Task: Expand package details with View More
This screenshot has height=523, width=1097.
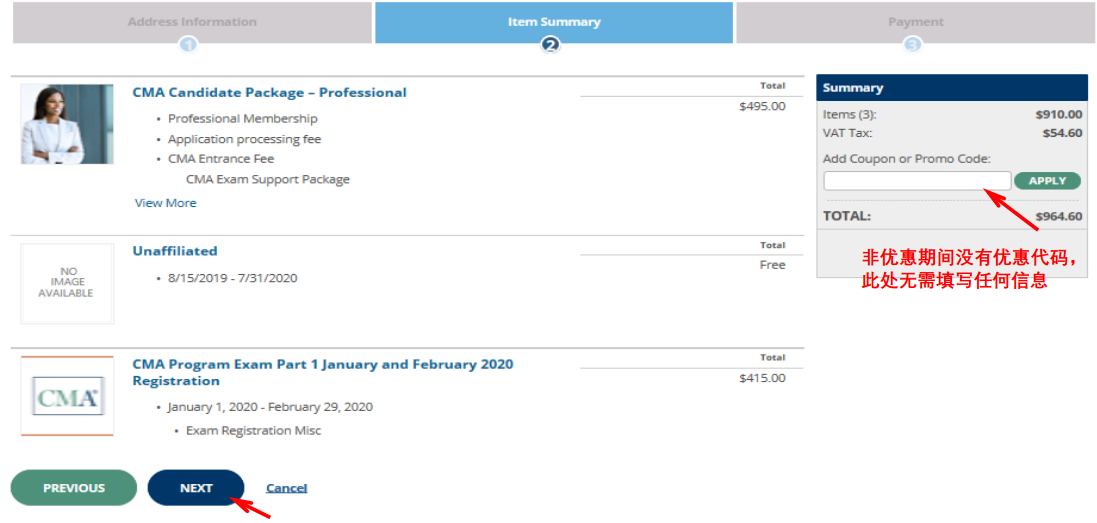Action: [x=166, y=203]
